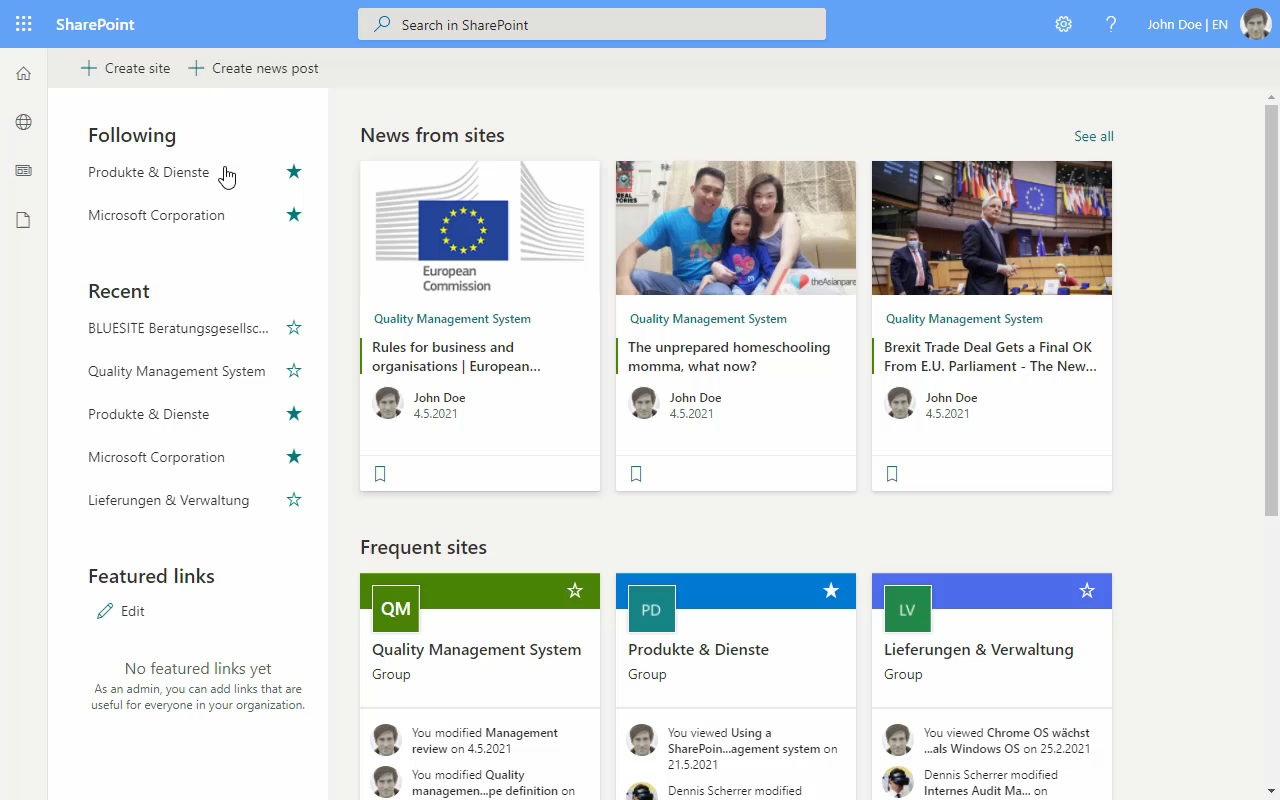Open My news icon in left rail
1280x800 pixels.
pos(24,171)
